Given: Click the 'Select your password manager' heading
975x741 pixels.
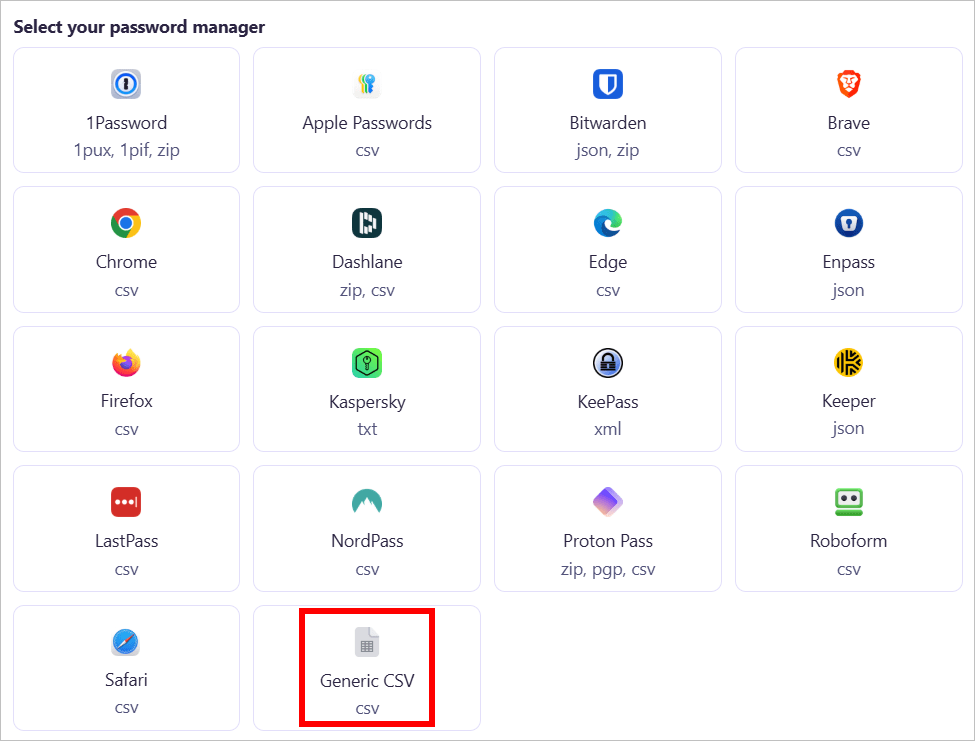Looking at the screenshot, I should [139, 27].
